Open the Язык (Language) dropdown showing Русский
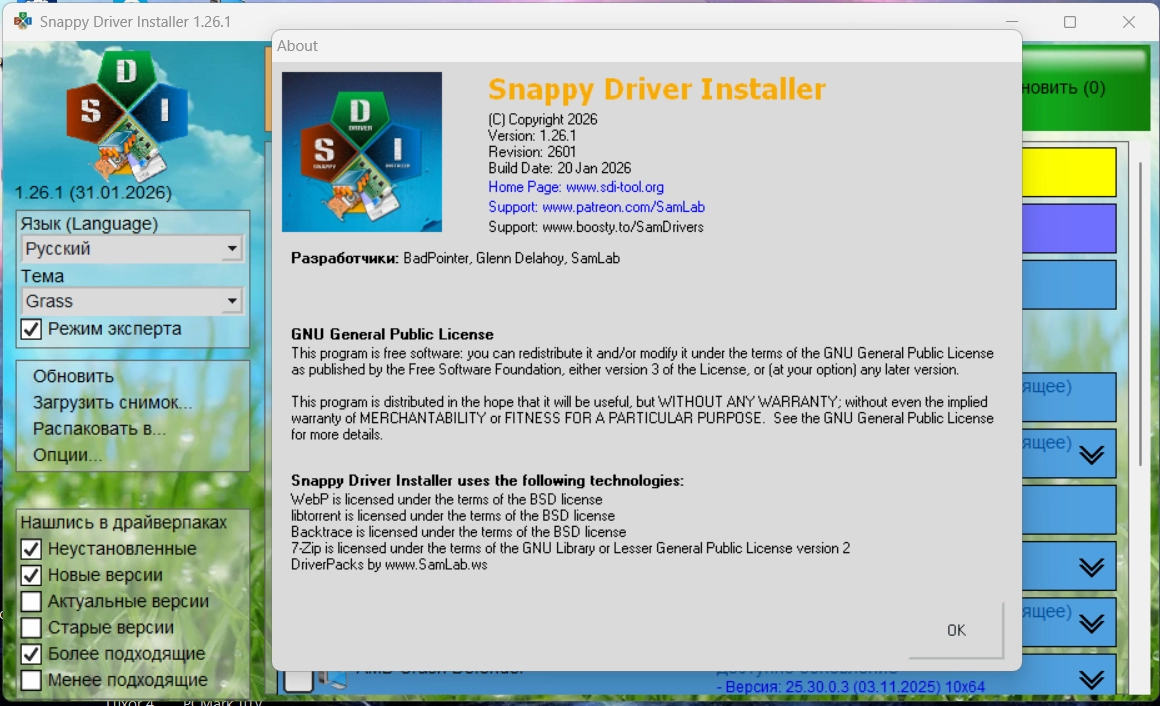Viewport: 1160px width, 706px height. [132, 249]
